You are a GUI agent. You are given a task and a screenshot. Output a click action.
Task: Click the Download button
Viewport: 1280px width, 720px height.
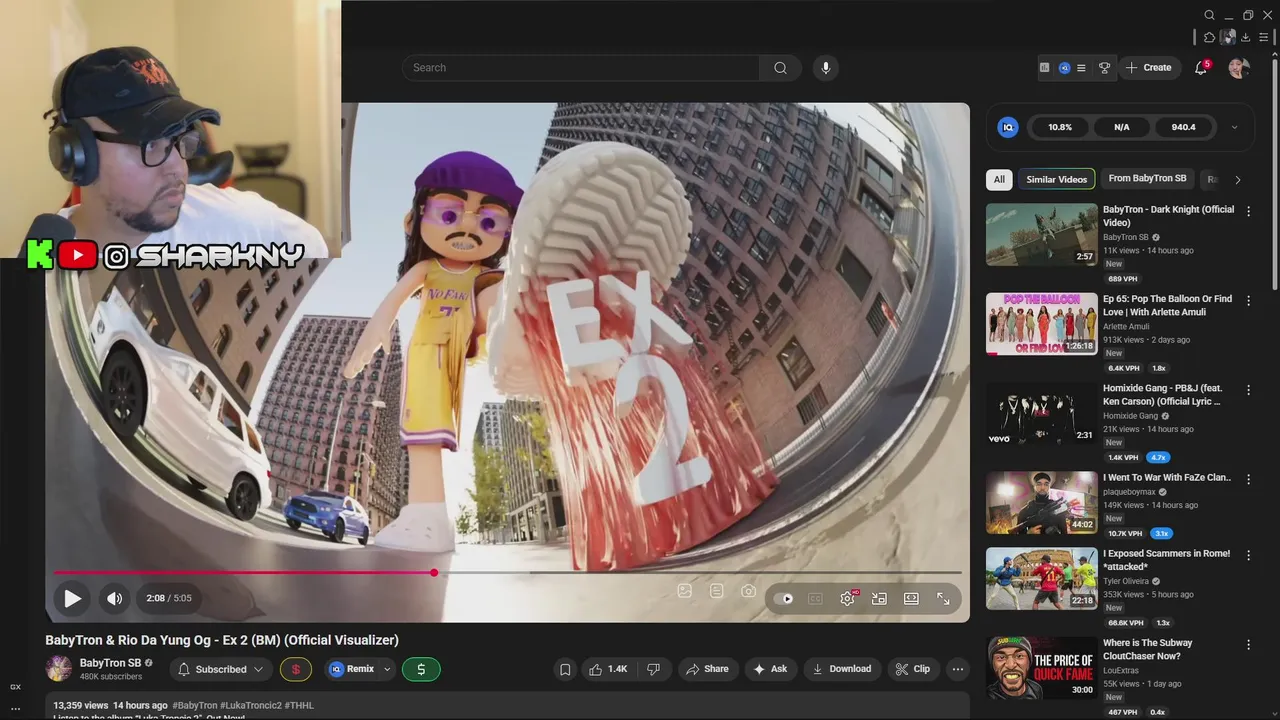pos(841,669)
